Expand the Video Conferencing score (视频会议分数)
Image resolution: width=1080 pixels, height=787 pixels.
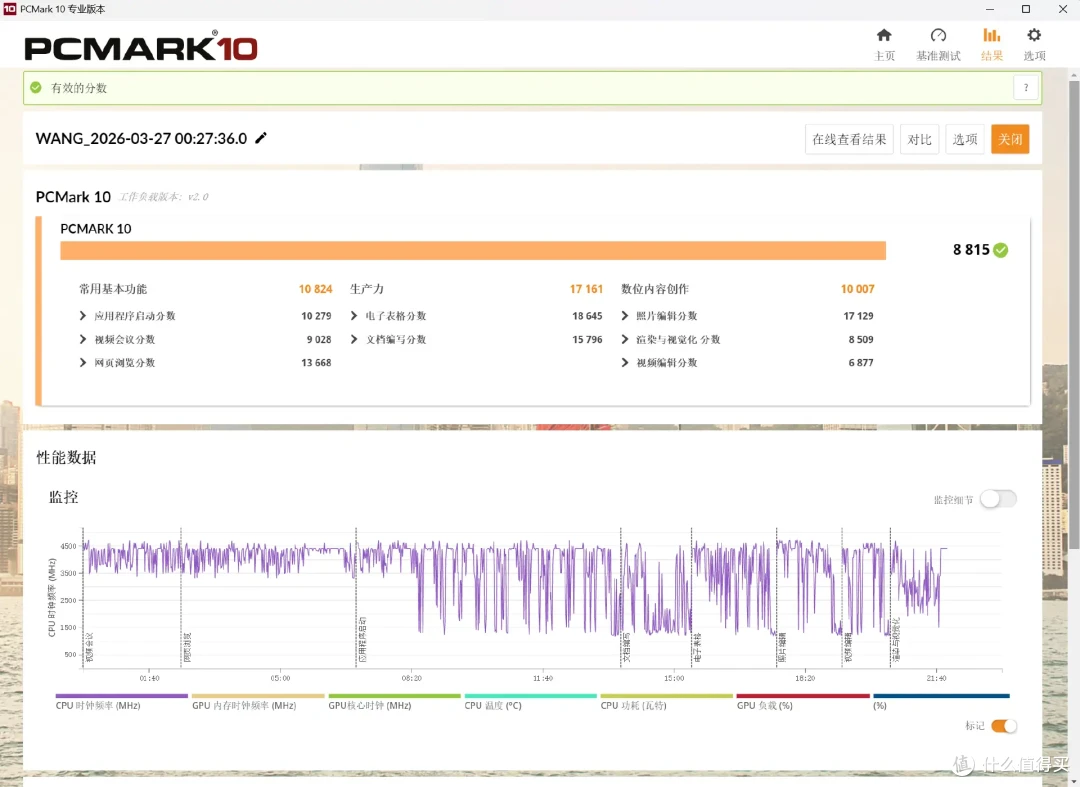[x=83, y=339]
